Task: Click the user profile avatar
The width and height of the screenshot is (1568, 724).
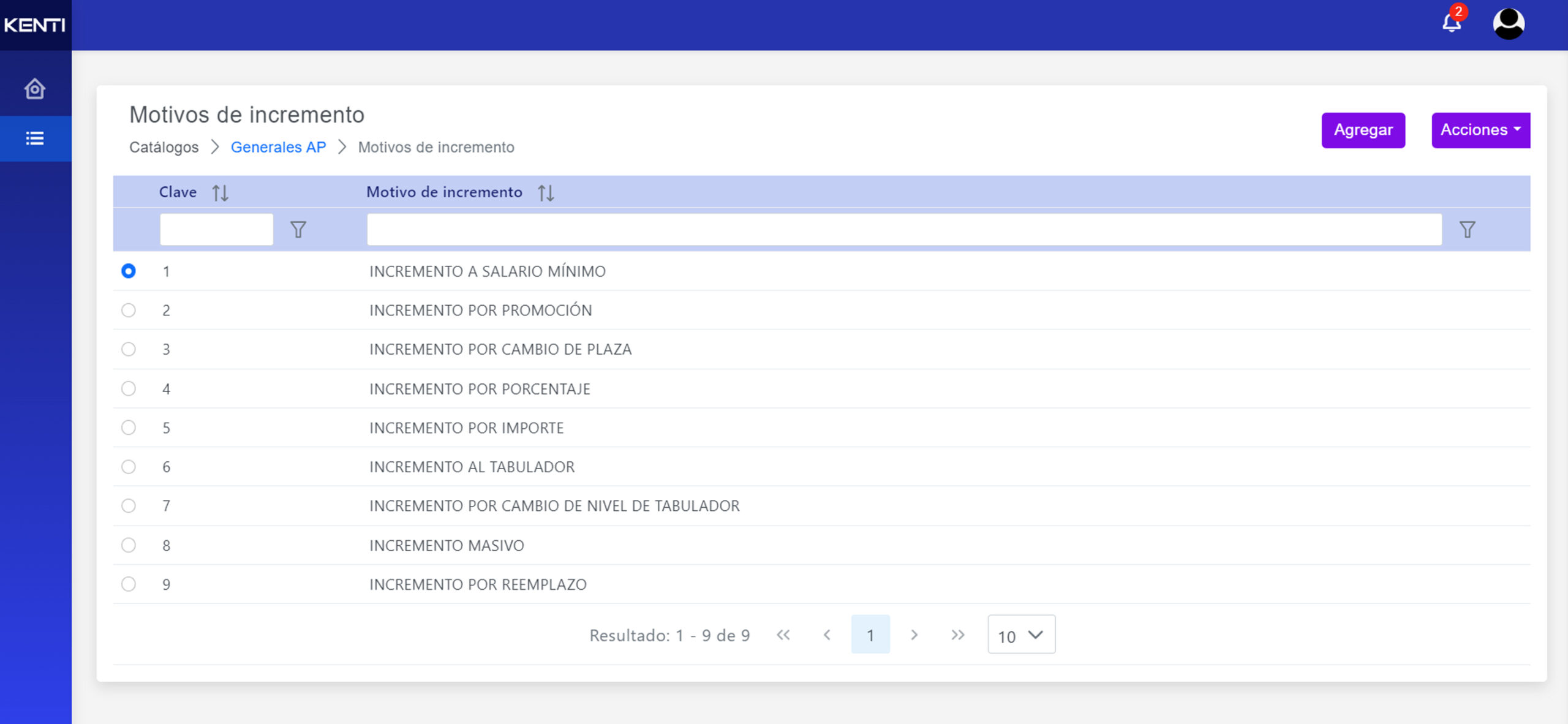Action: (1508, 24)
